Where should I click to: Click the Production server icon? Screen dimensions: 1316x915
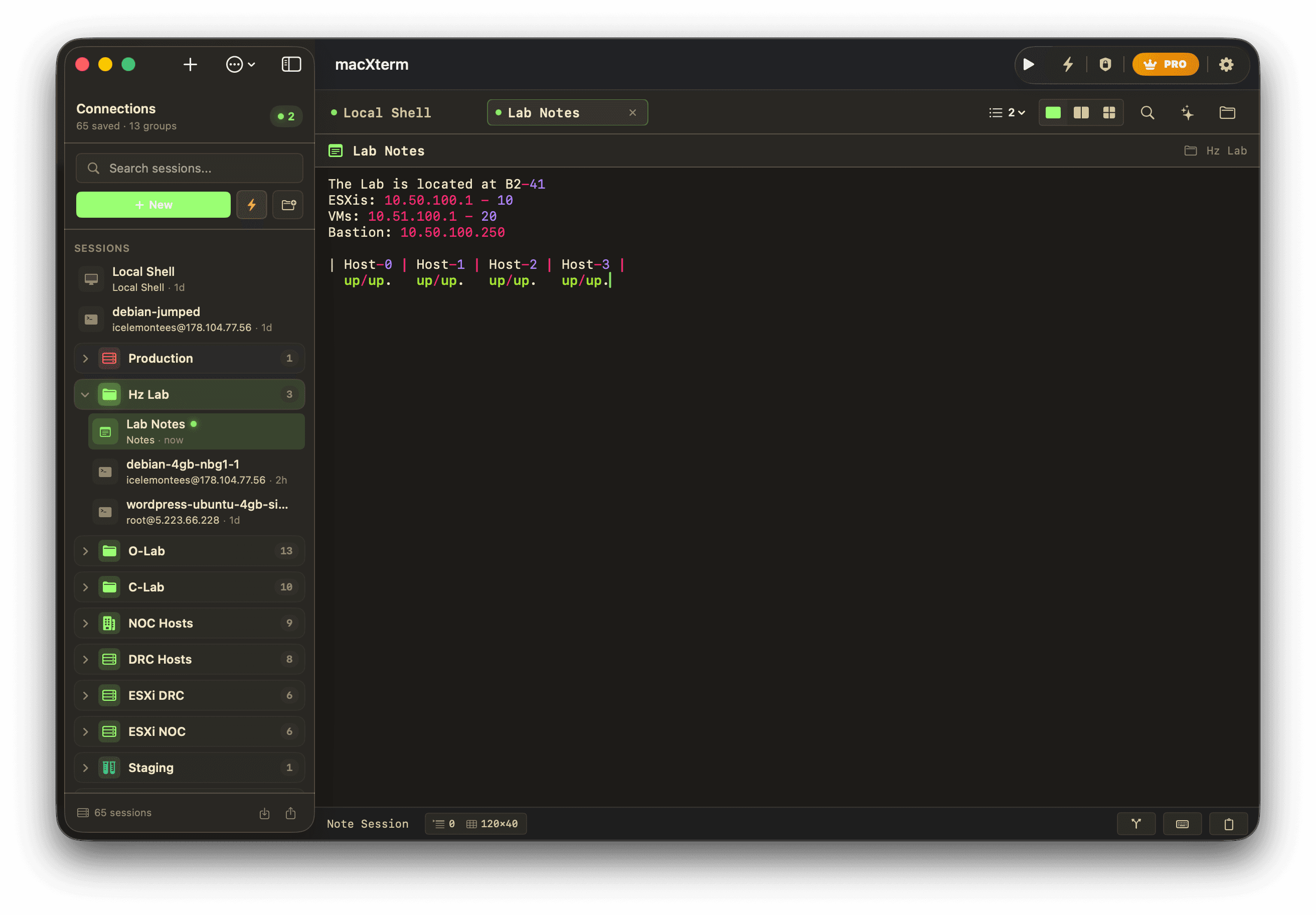109,358
